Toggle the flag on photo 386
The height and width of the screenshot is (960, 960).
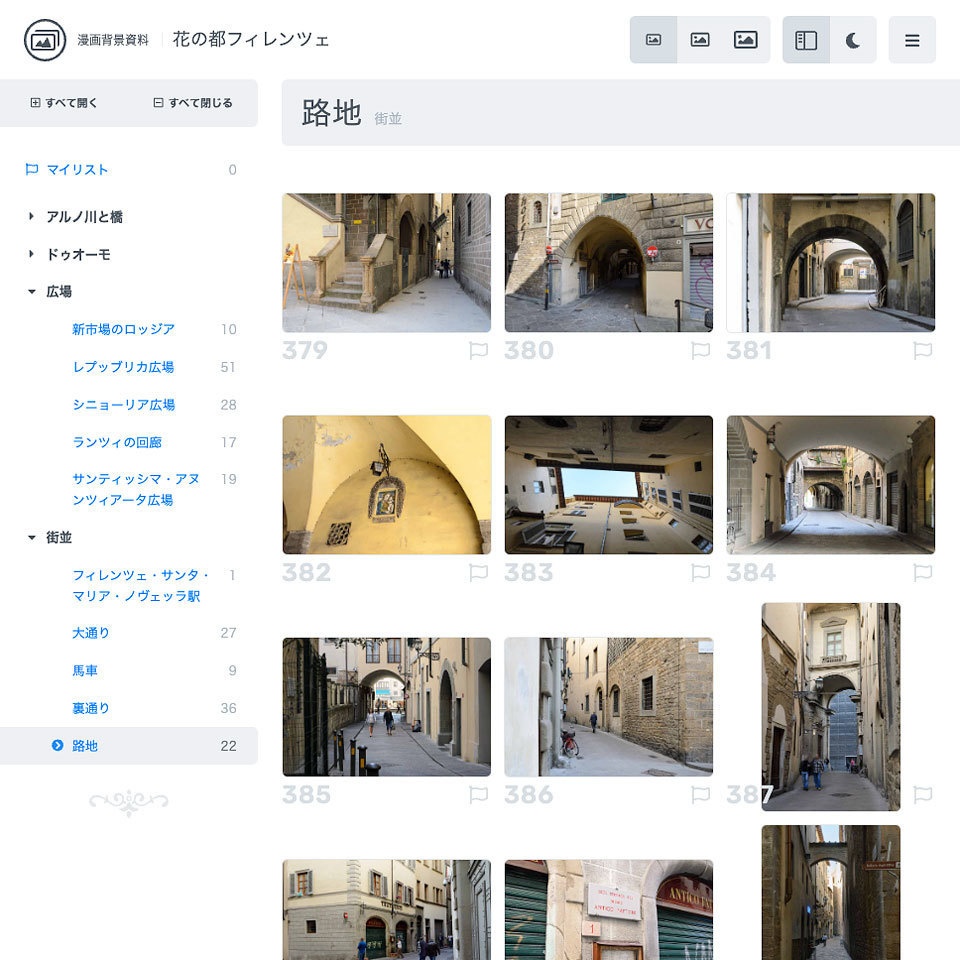pyautogui.click(x=701, y=794)
